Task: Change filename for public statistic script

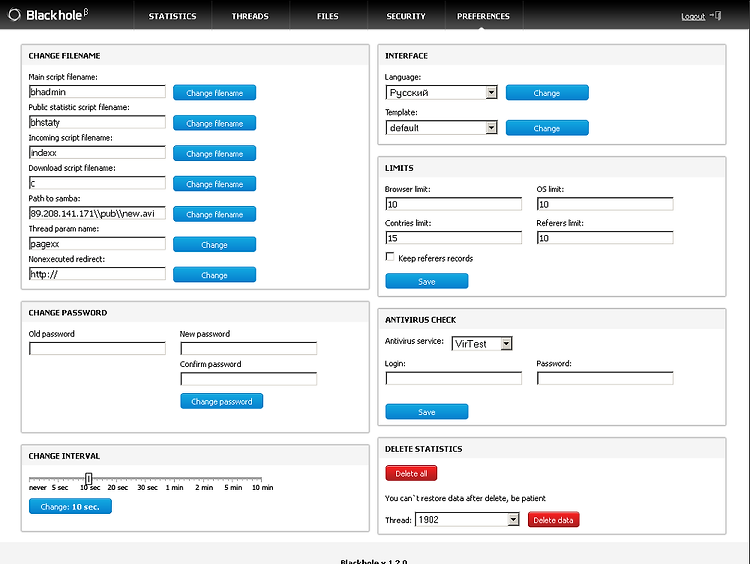Action: click(x=214, y=123)
